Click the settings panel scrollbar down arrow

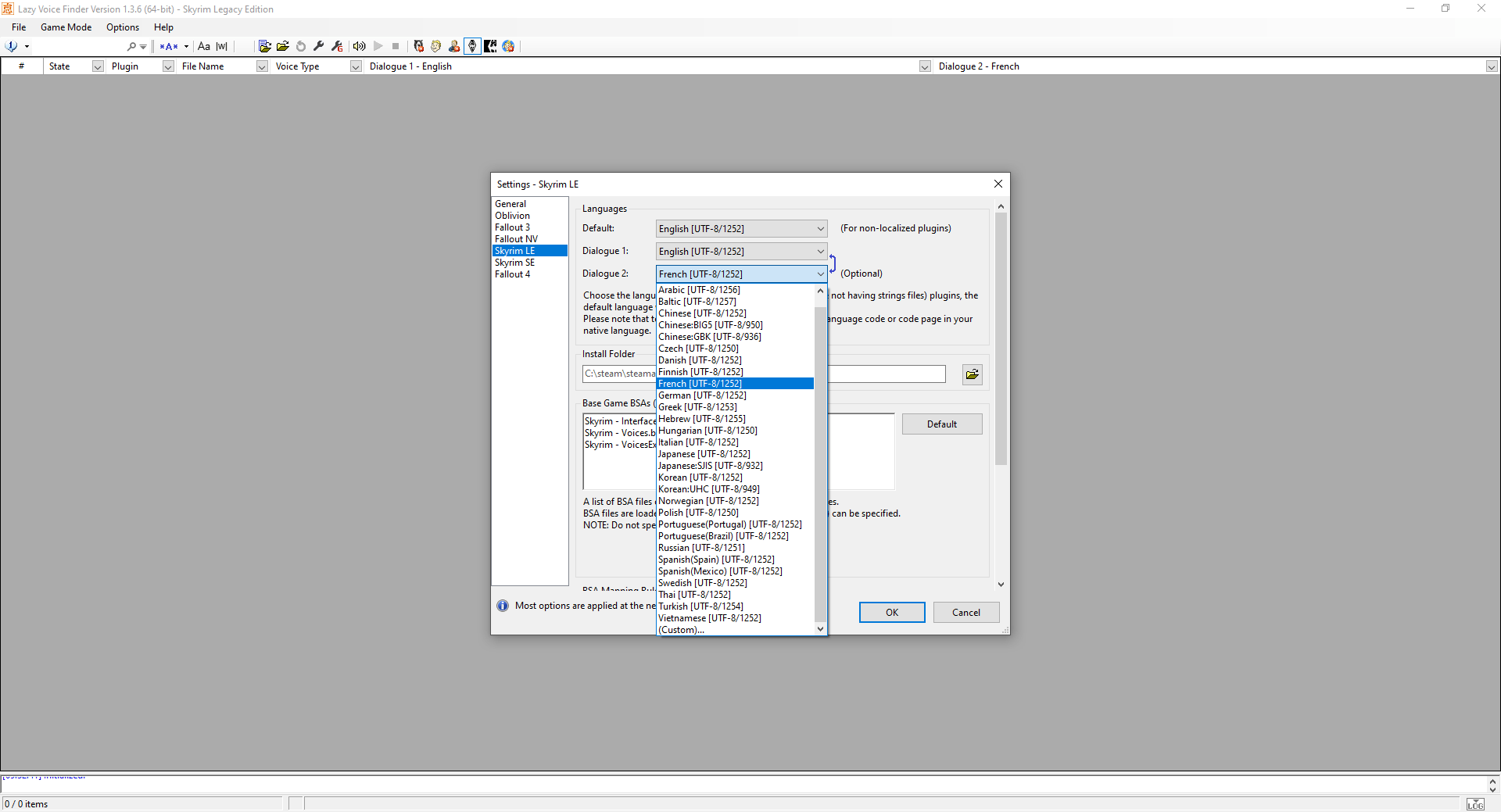click(1001, 585)
